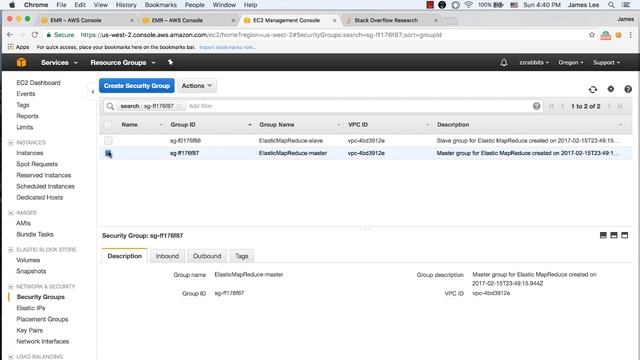Go to first page of results

click(x=552, y=106)
